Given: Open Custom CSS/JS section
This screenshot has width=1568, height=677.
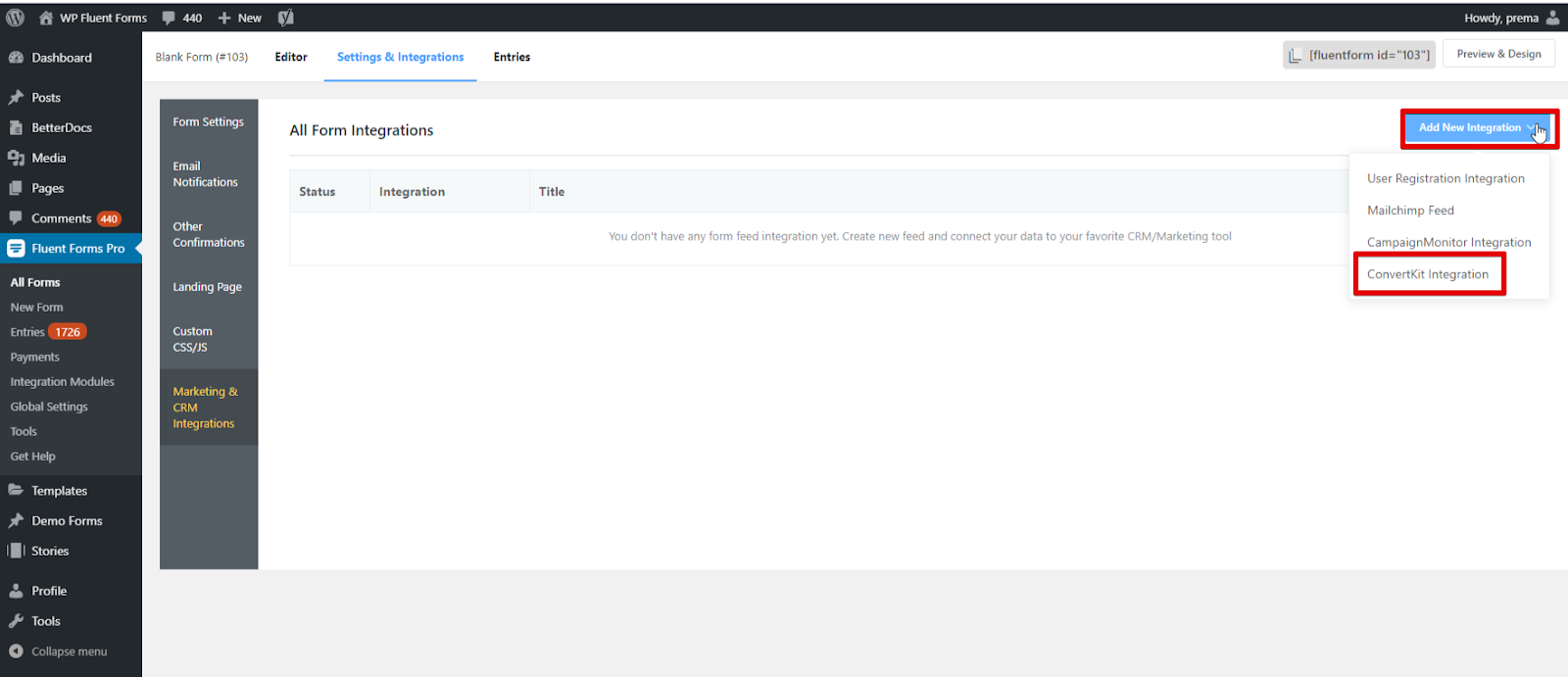Looking at the screenshot, I should point(209,339).
